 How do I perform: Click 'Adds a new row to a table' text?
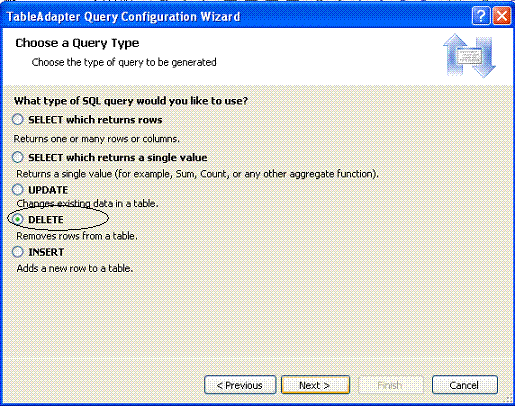75,268
